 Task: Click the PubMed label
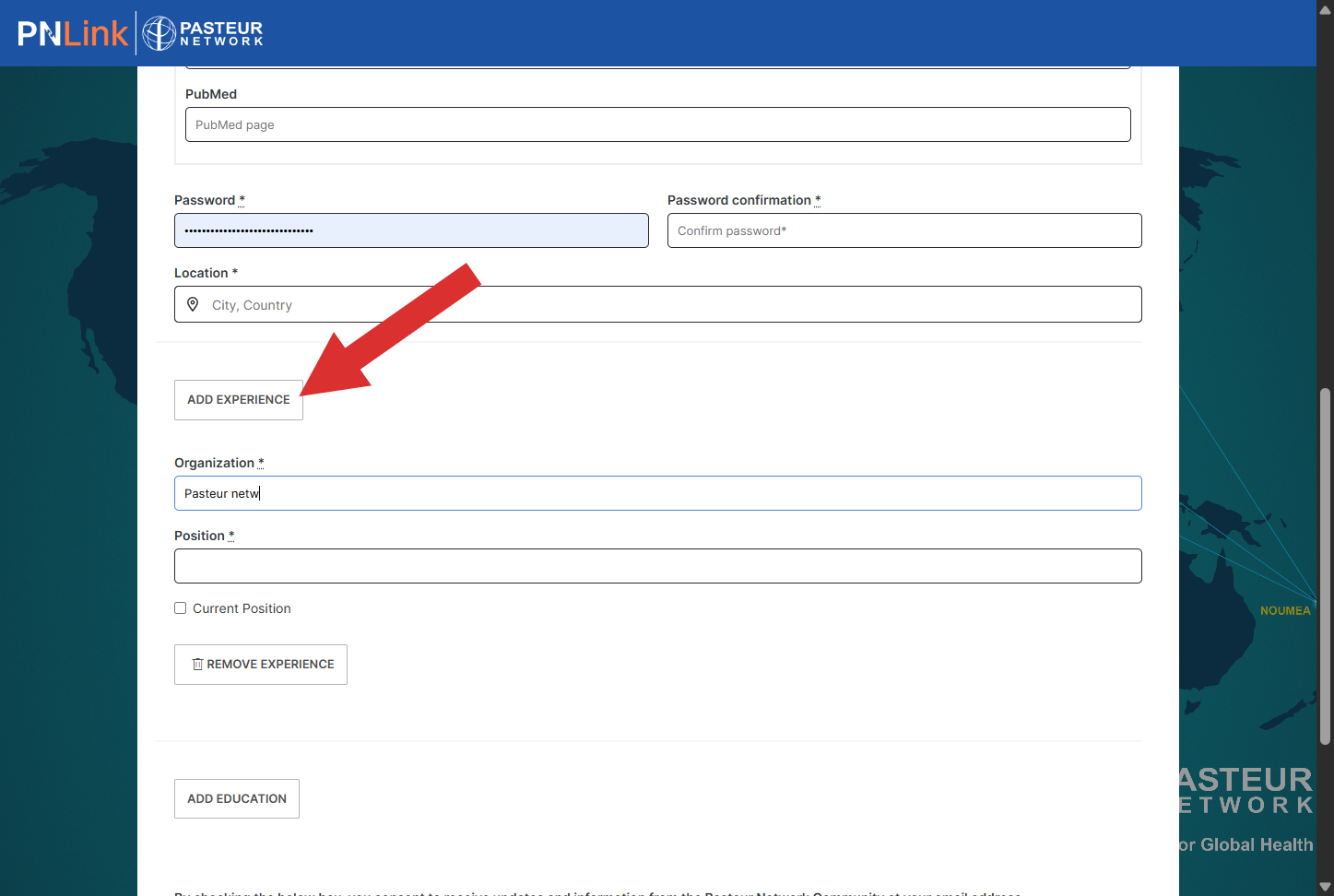(211, 94)
